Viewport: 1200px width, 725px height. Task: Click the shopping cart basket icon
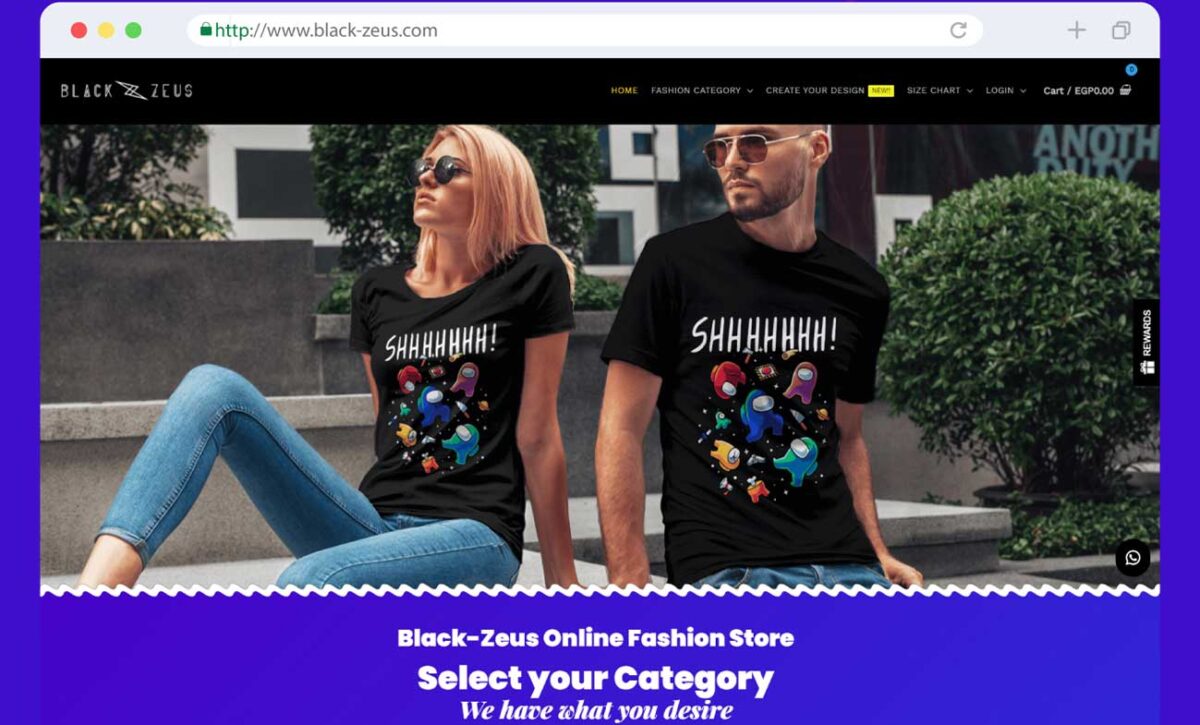pos(1126,90)
